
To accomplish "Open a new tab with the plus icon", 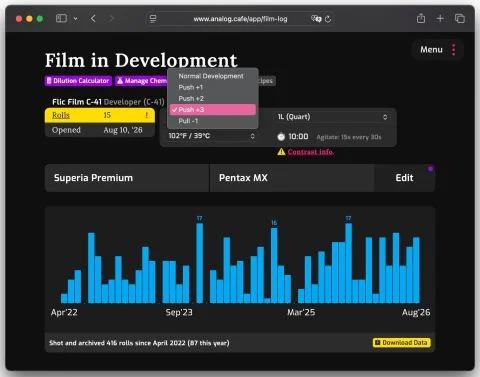I will pyautogui.click(x=440, y=18).
